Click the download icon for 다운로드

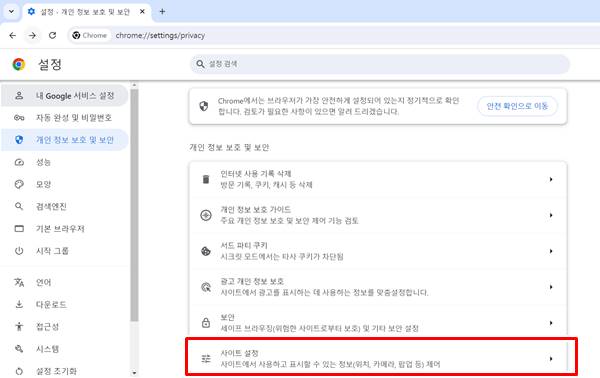click(x=19, y=305)
